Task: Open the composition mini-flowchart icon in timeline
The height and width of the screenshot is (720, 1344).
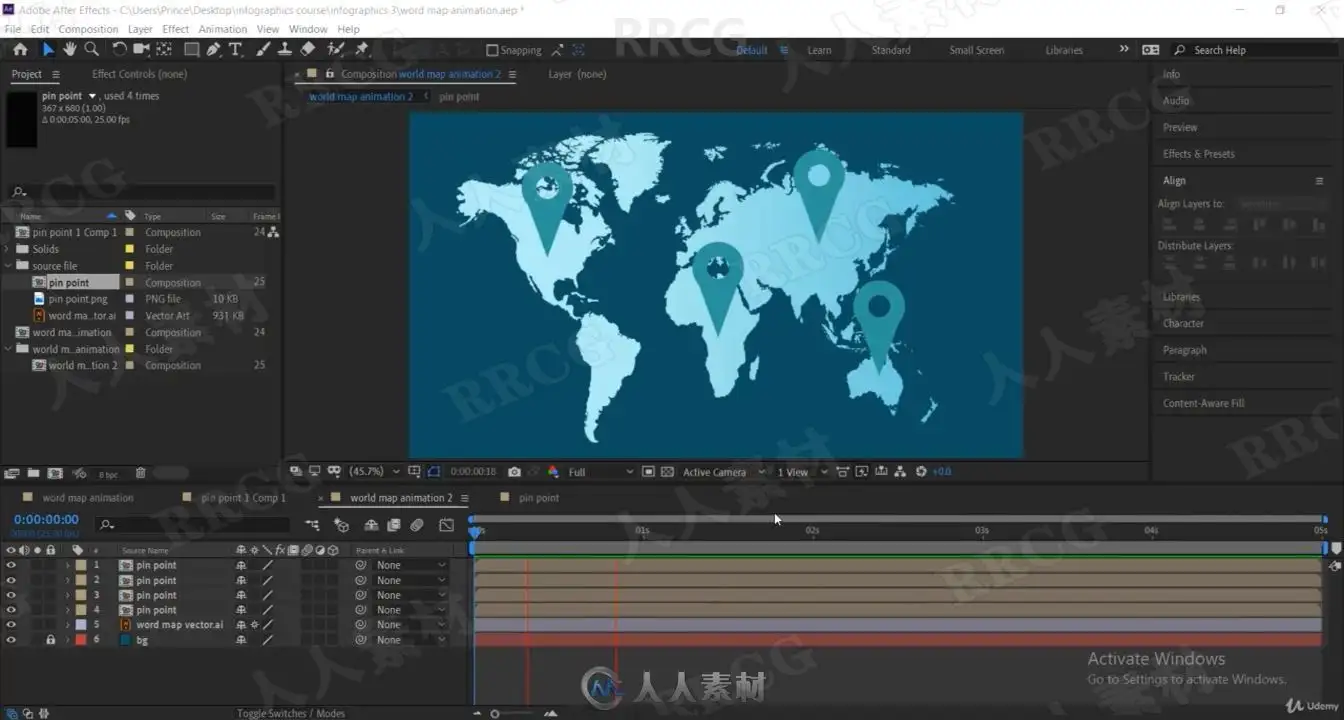Action: (313, 525)
